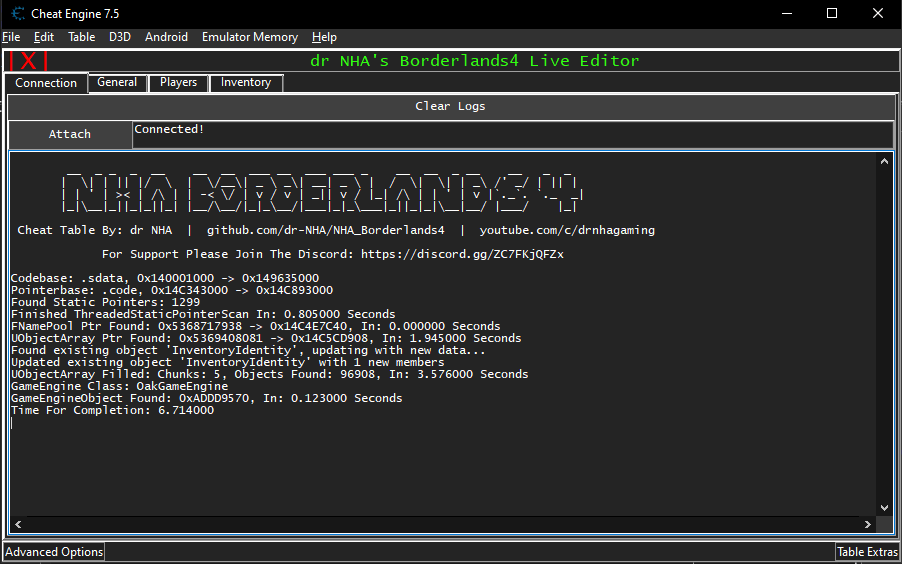Click the log scroll up arrow
Image resolution: width=902 pixels, height=564 pixels.
coord(884,162)
